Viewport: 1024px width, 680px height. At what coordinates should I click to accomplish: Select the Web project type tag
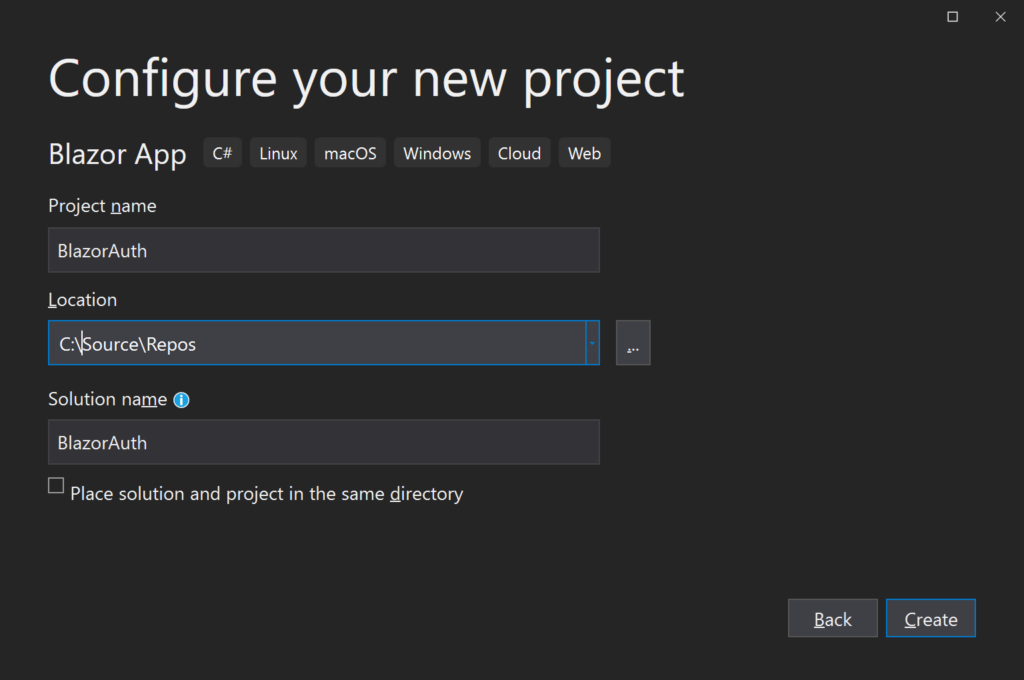tap(584, 152)
